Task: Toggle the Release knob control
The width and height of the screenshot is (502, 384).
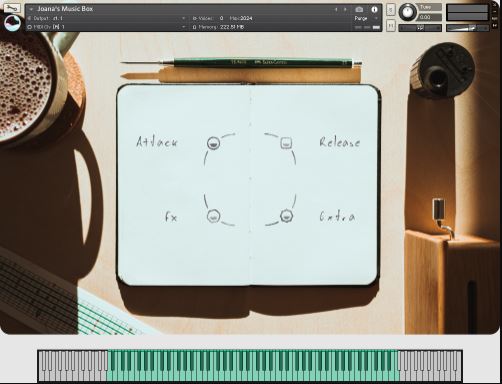Action: (x=286, y=143)
